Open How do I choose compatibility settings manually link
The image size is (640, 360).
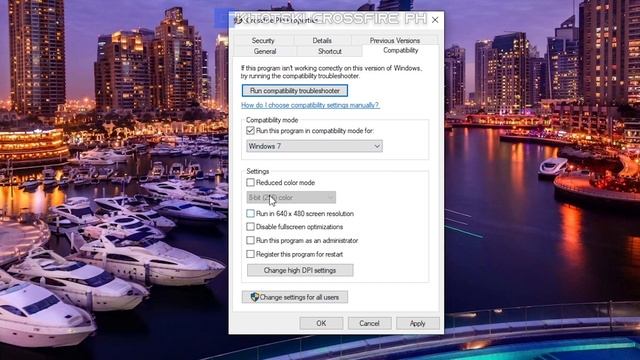click(310, 105)
